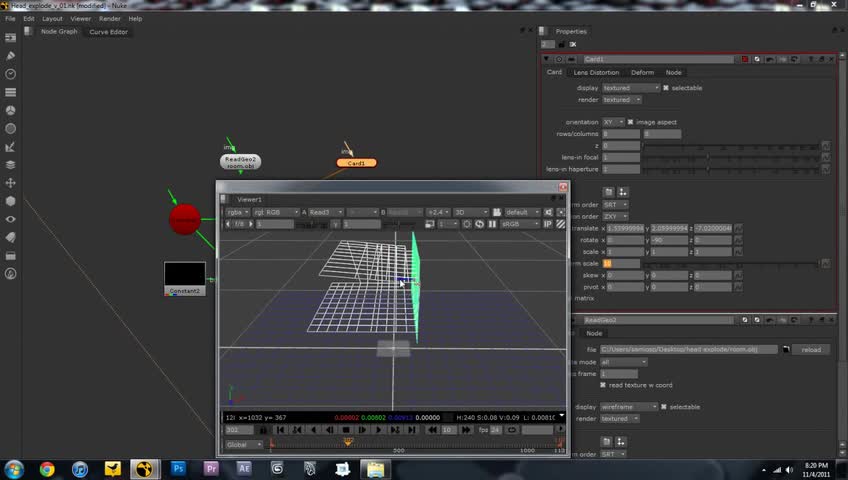Click the Card1 z slider

pos(730,146)
